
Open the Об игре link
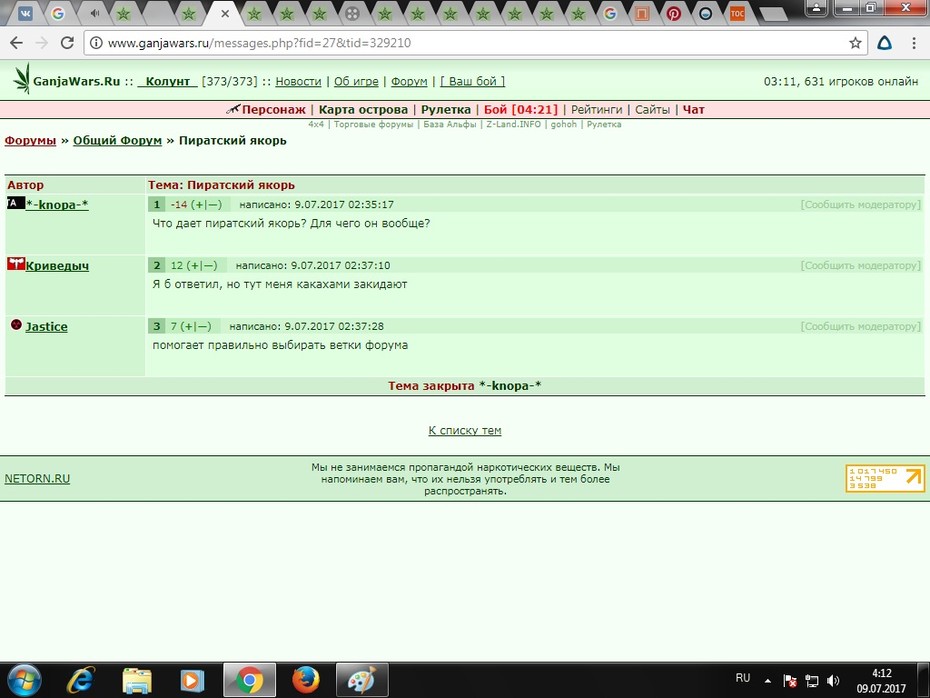point(356,81)
